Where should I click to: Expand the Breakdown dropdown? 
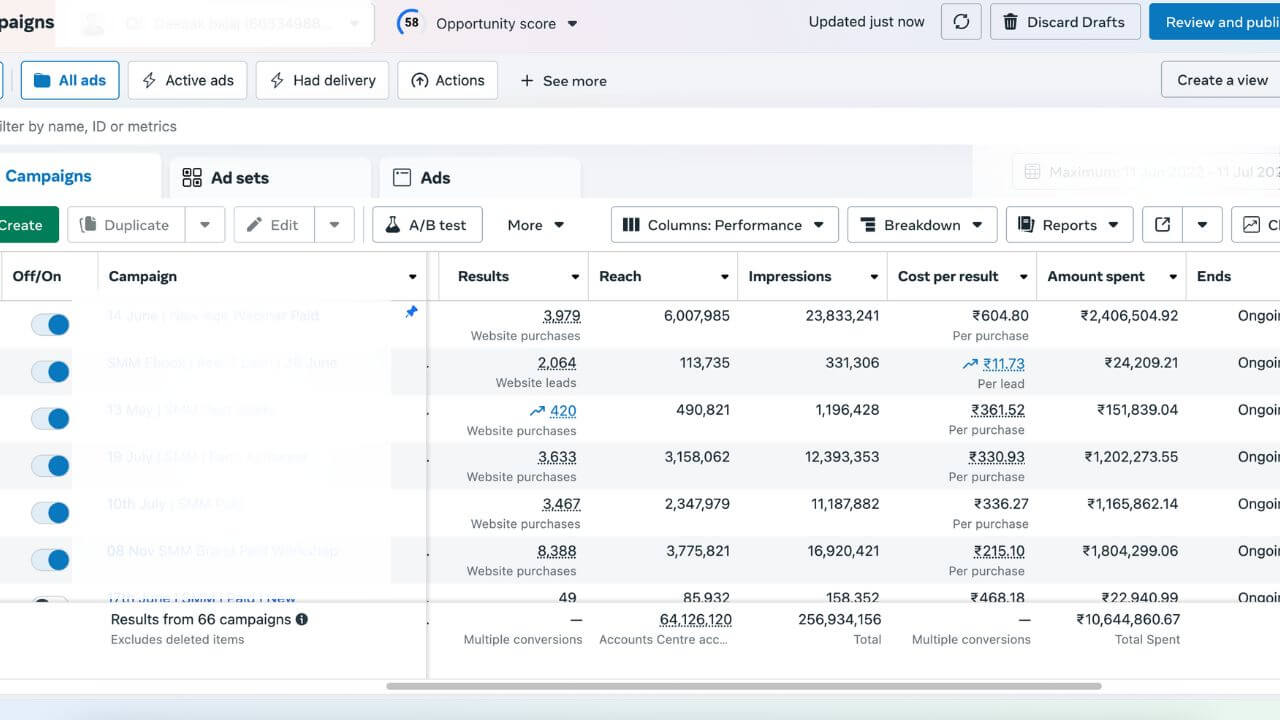click(x=921, y=225)
